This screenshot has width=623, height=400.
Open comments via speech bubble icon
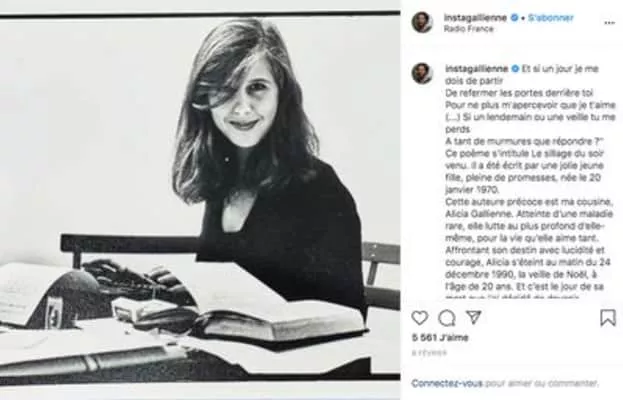[x=447, y=318]
